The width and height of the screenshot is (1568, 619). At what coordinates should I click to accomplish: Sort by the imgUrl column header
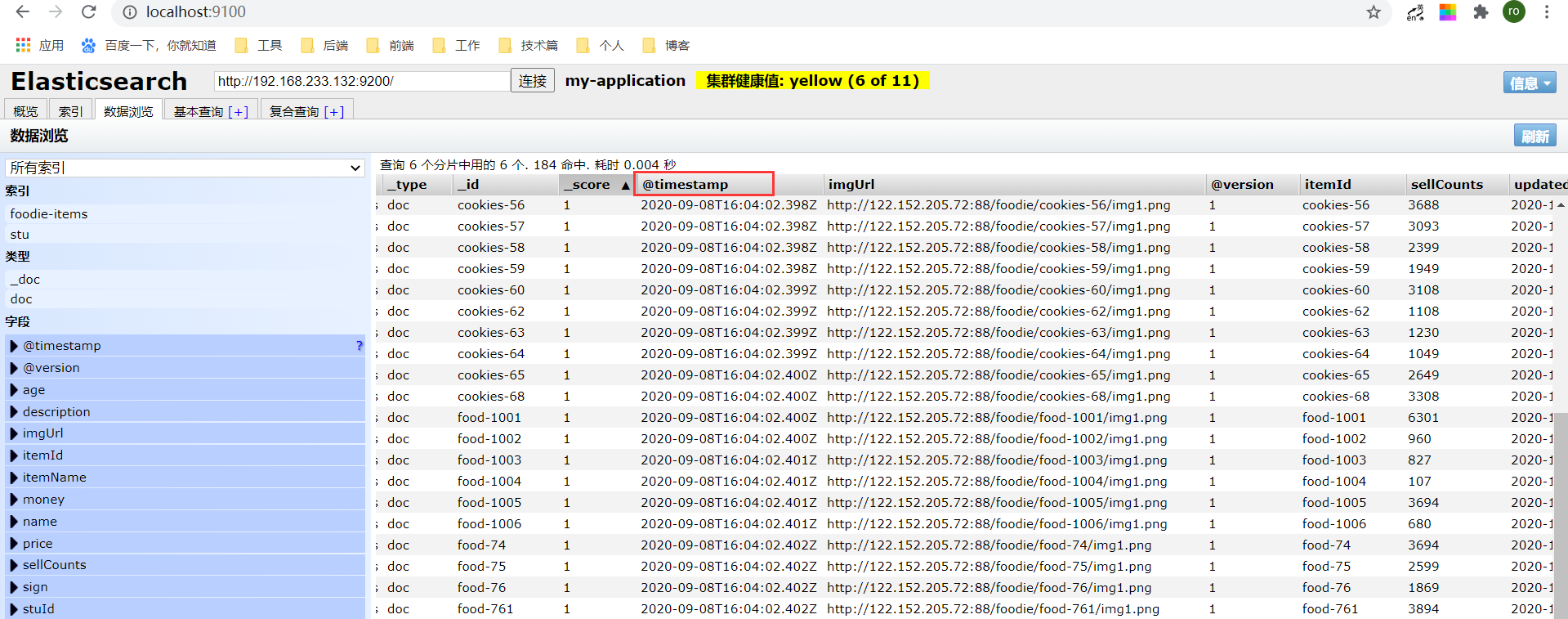coord(1014,185)
